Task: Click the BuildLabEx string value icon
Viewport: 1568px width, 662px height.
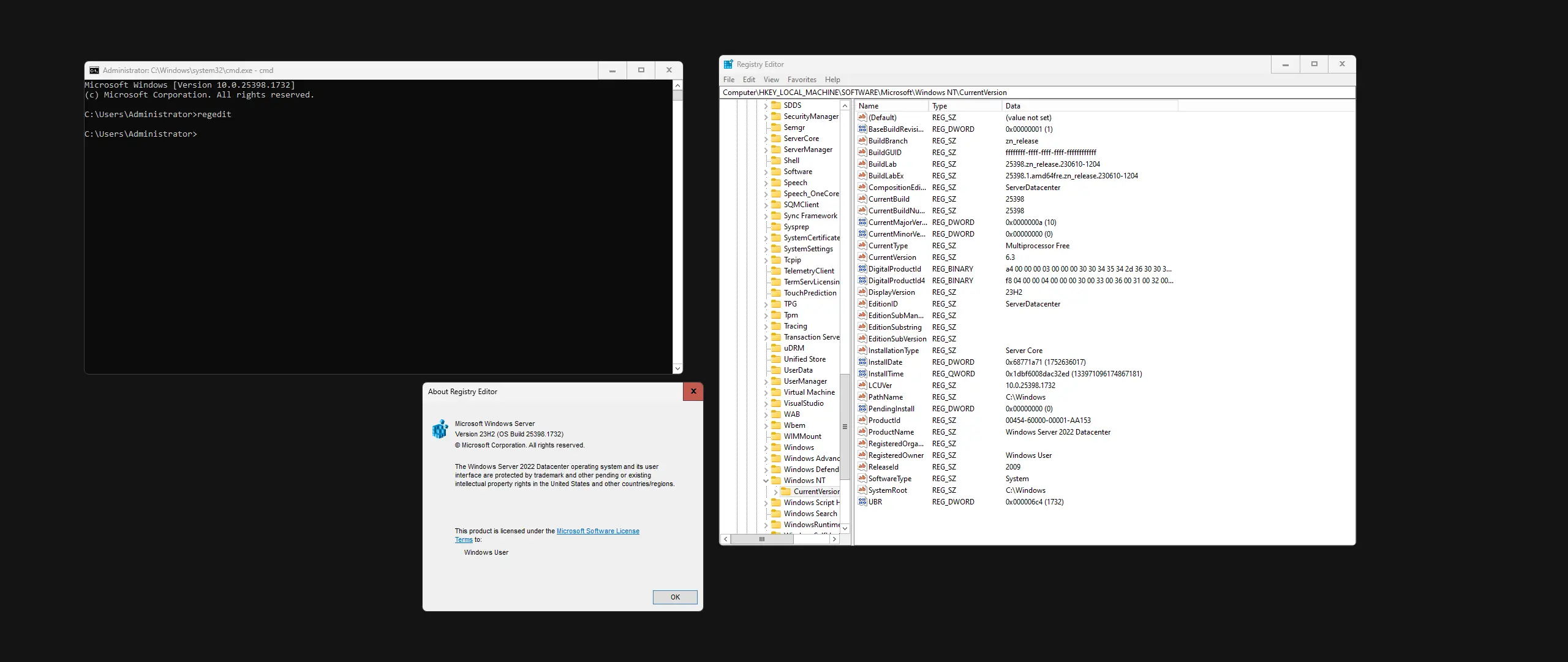Action: tap(862, 176)
